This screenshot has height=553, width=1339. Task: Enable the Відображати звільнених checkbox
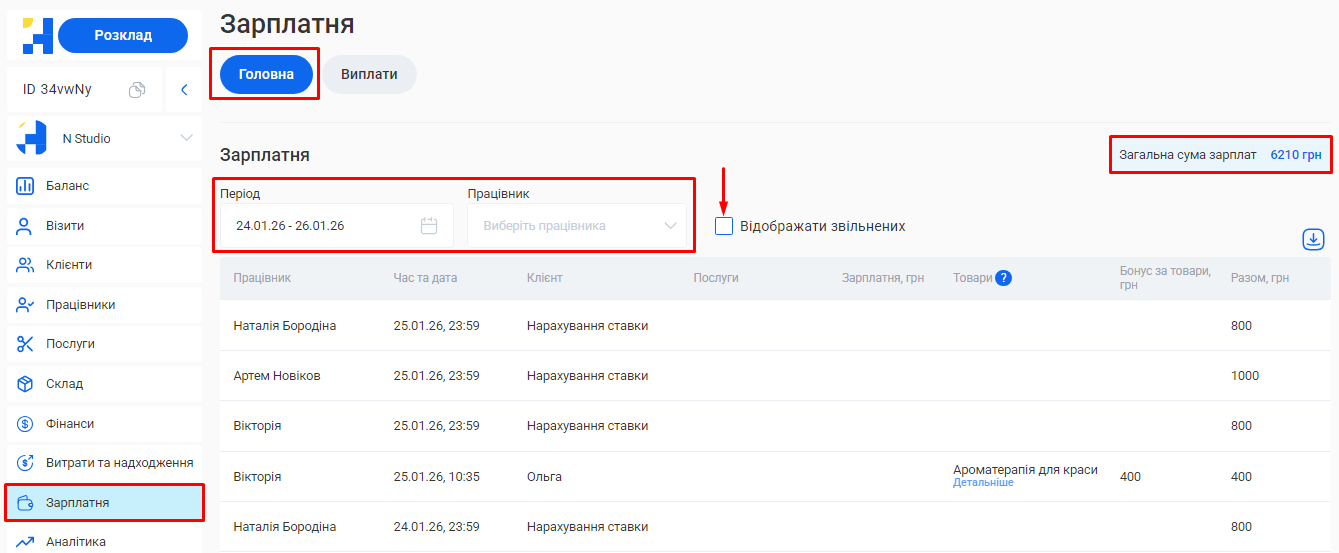724,226
